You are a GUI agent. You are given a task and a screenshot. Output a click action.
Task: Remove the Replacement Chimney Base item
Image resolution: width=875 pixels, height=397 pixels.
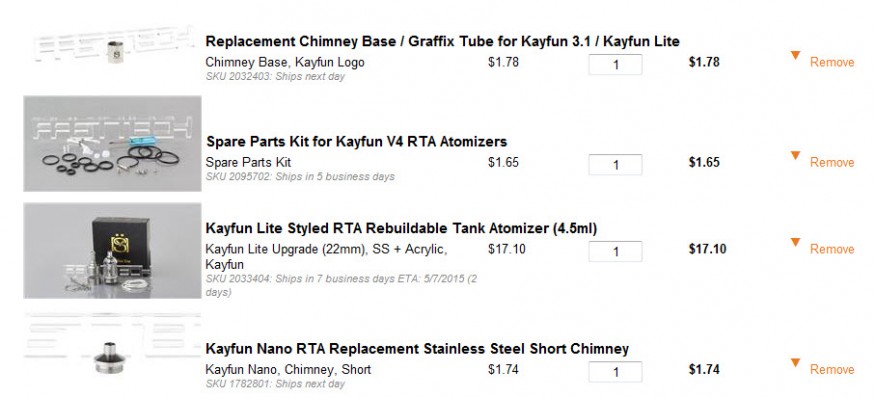pyautogui.click(x=832, y=62)
